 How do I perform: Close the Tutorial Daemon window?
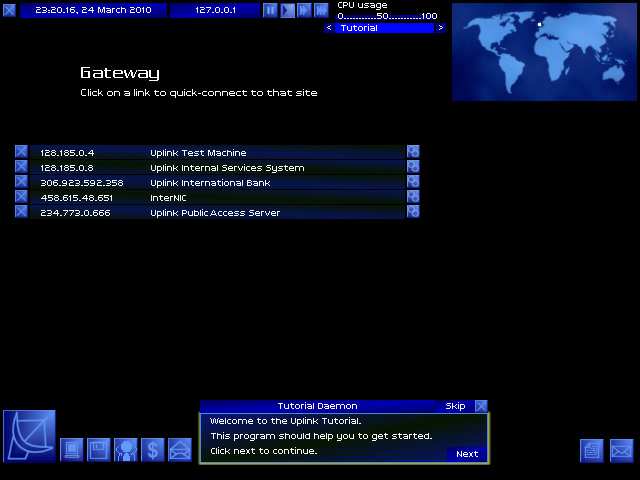pyautogui.click(x=482, y=406)
